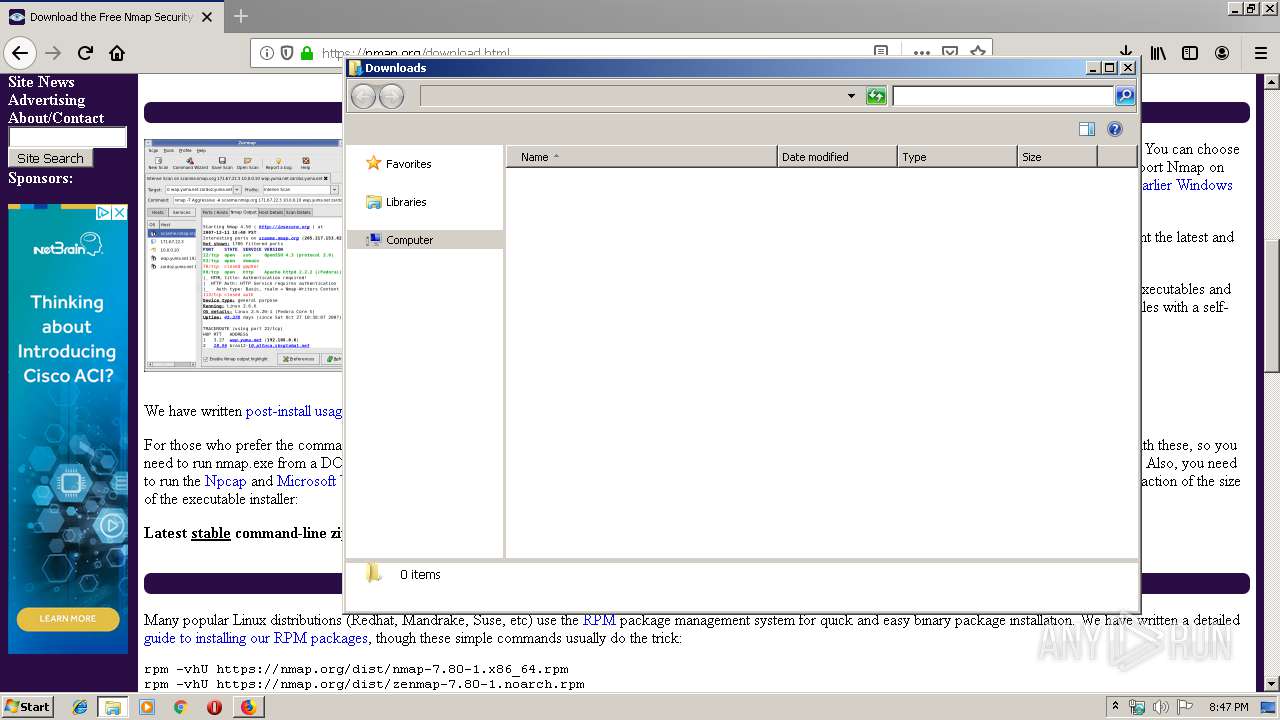Open the RPM link
The height and width of the screenshot is (720, 1280).
click(599, 620)
